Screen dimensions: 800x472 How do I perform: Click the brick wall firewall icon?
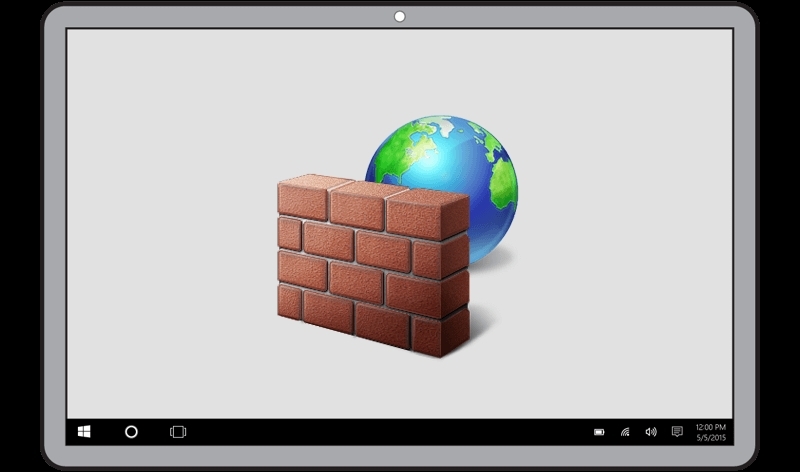373,265
